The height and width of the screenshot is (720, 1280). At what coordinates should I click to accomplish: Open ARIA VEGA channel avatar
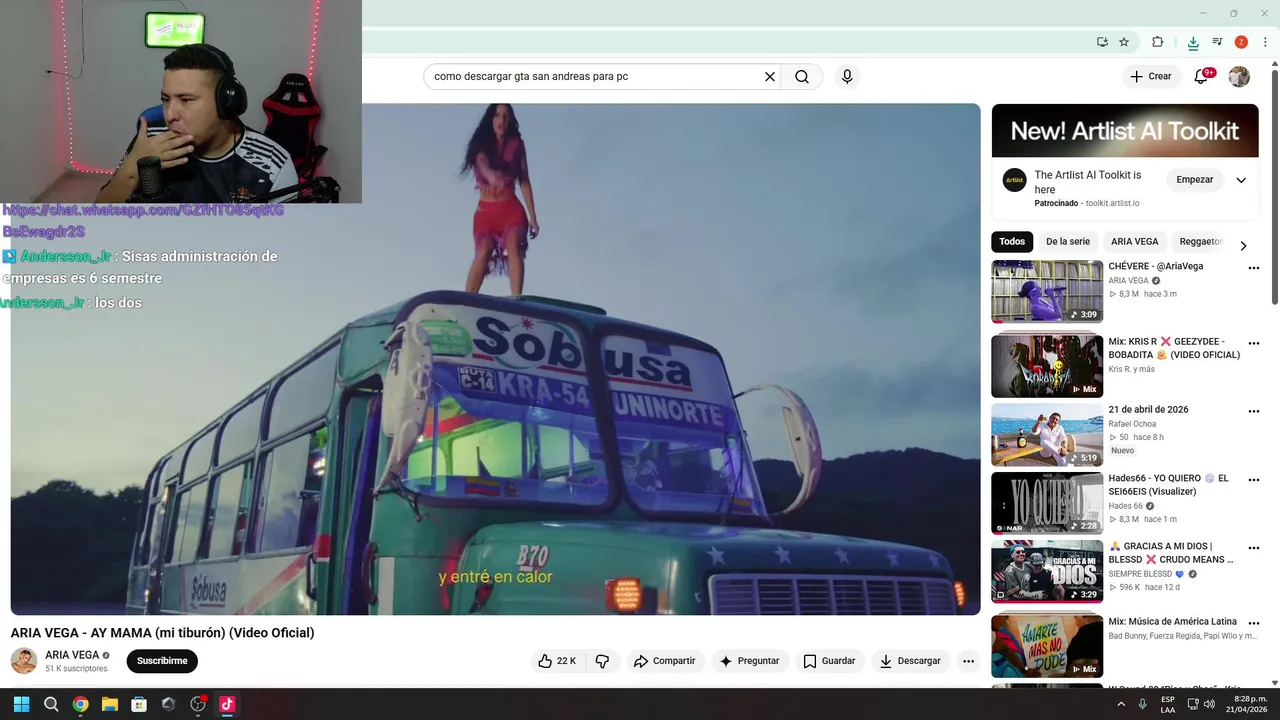[x=24, y=661]
